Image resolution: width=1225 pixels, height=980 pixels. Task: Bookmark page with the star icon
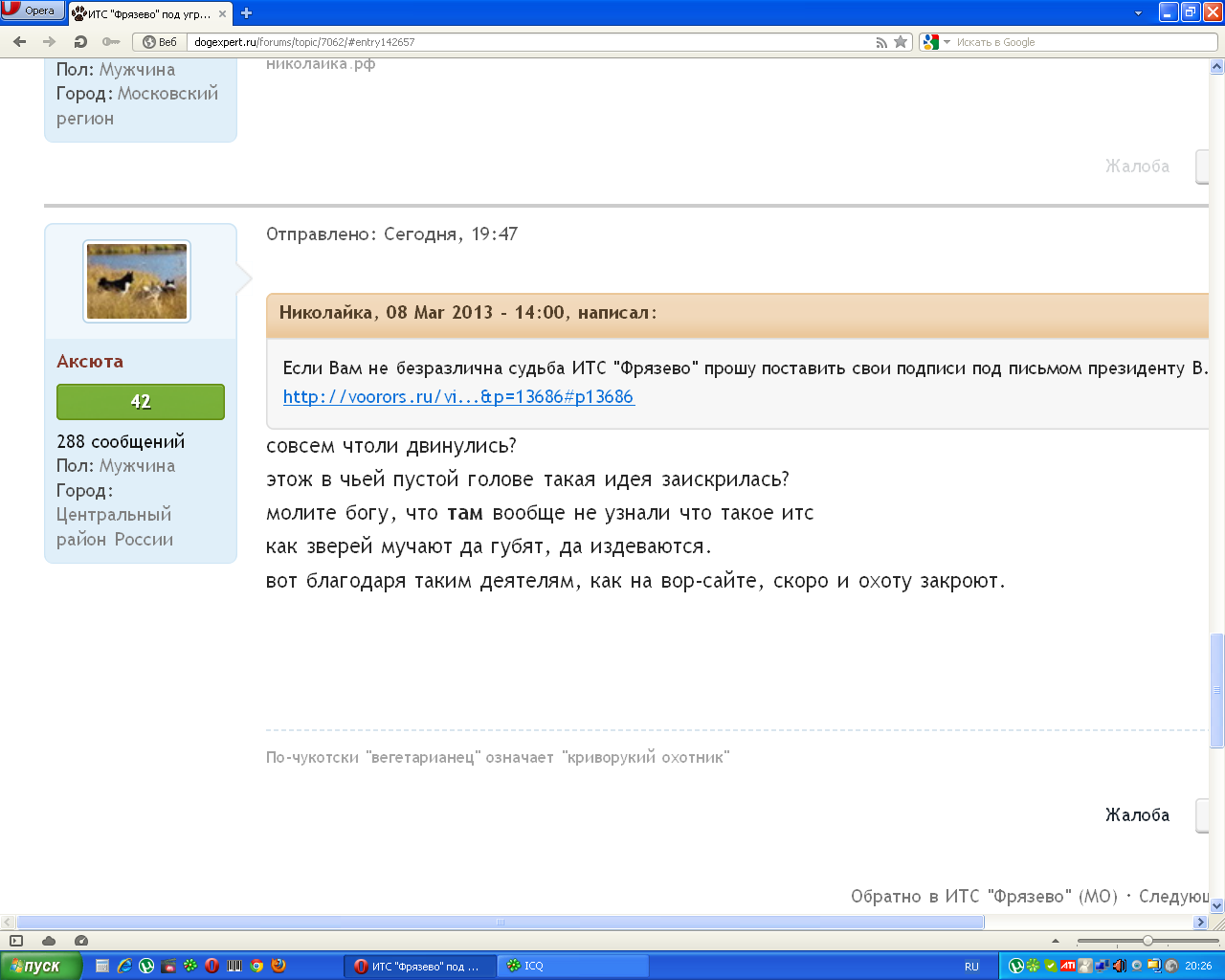[x=901, y=42]
